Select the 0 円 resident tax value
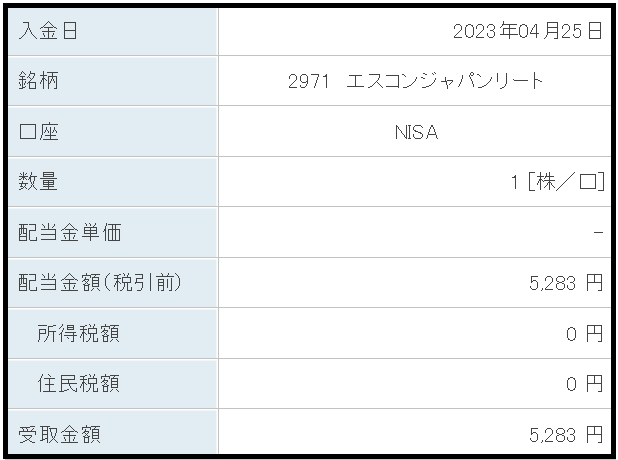This screenshot has height=460, width=618. pos(584,384)
